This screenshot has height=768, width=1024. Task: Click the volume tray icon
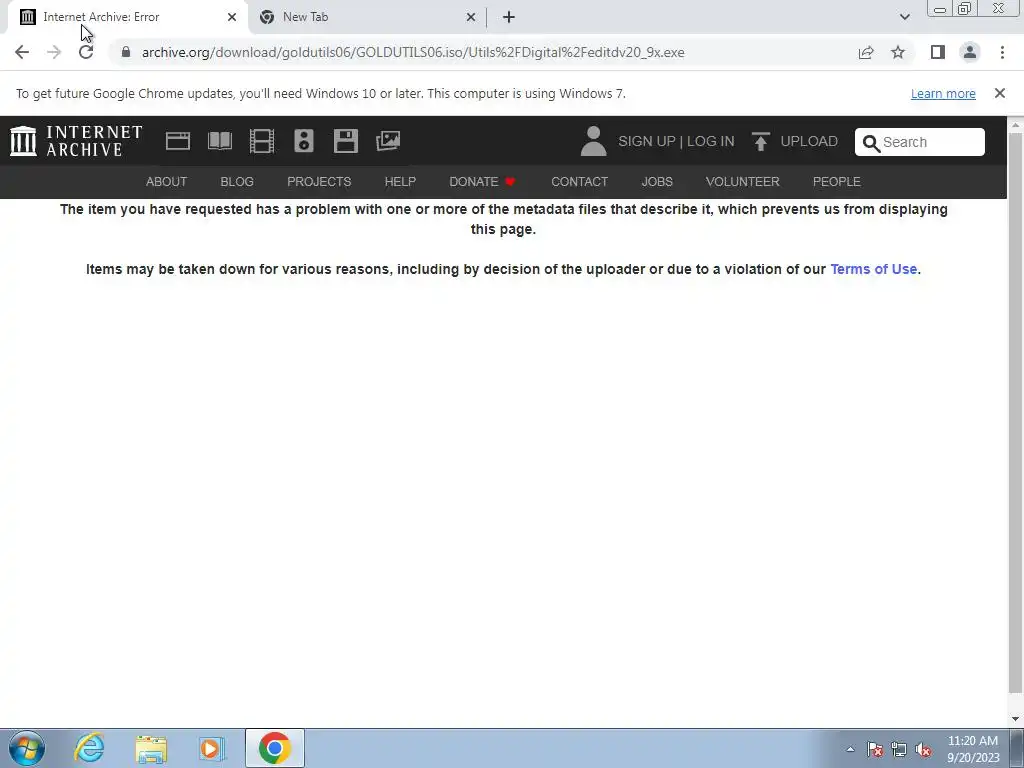pos(923,749)
